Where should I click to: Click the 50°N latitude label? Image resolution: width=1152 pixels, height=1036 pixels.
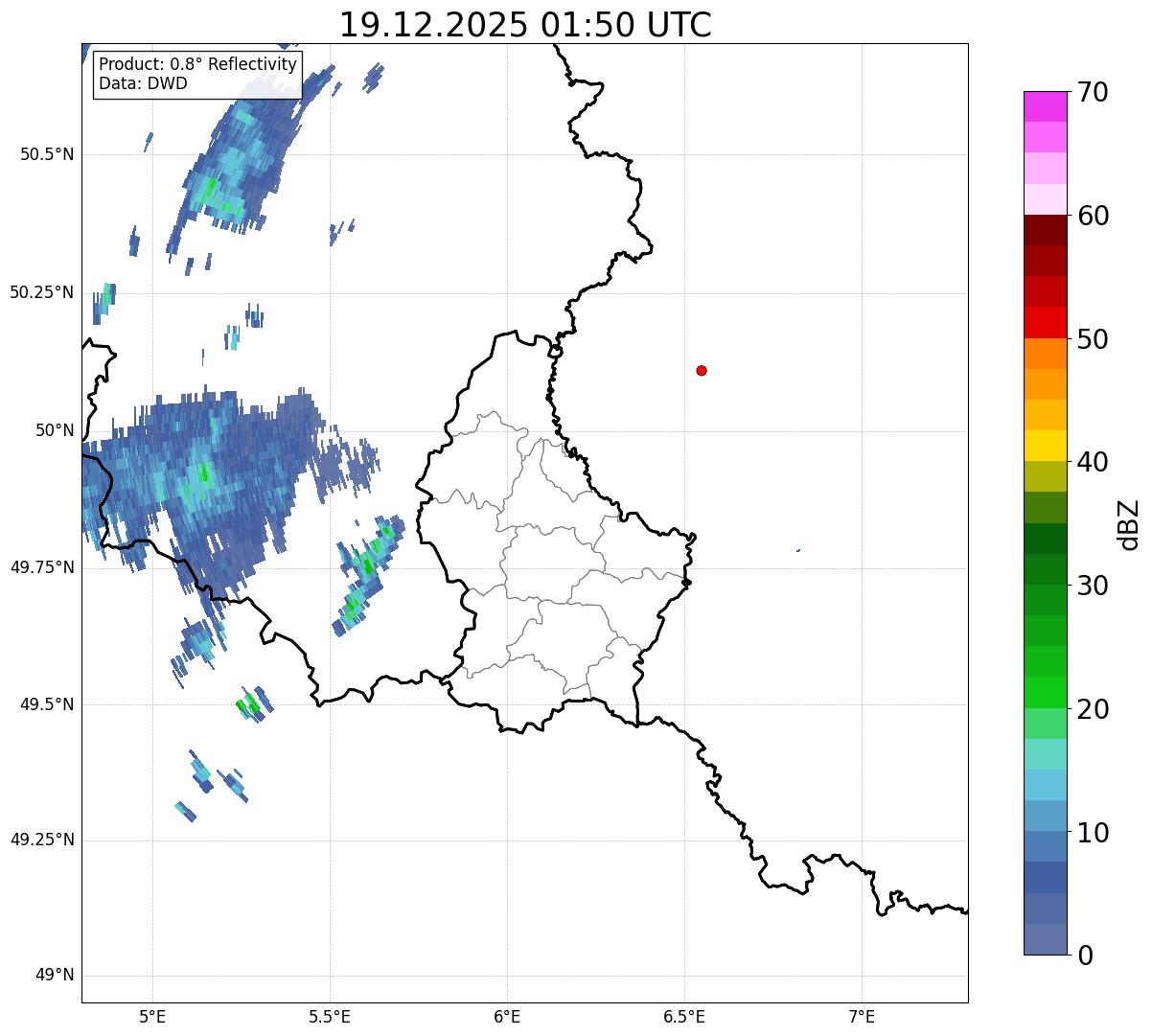56,430
